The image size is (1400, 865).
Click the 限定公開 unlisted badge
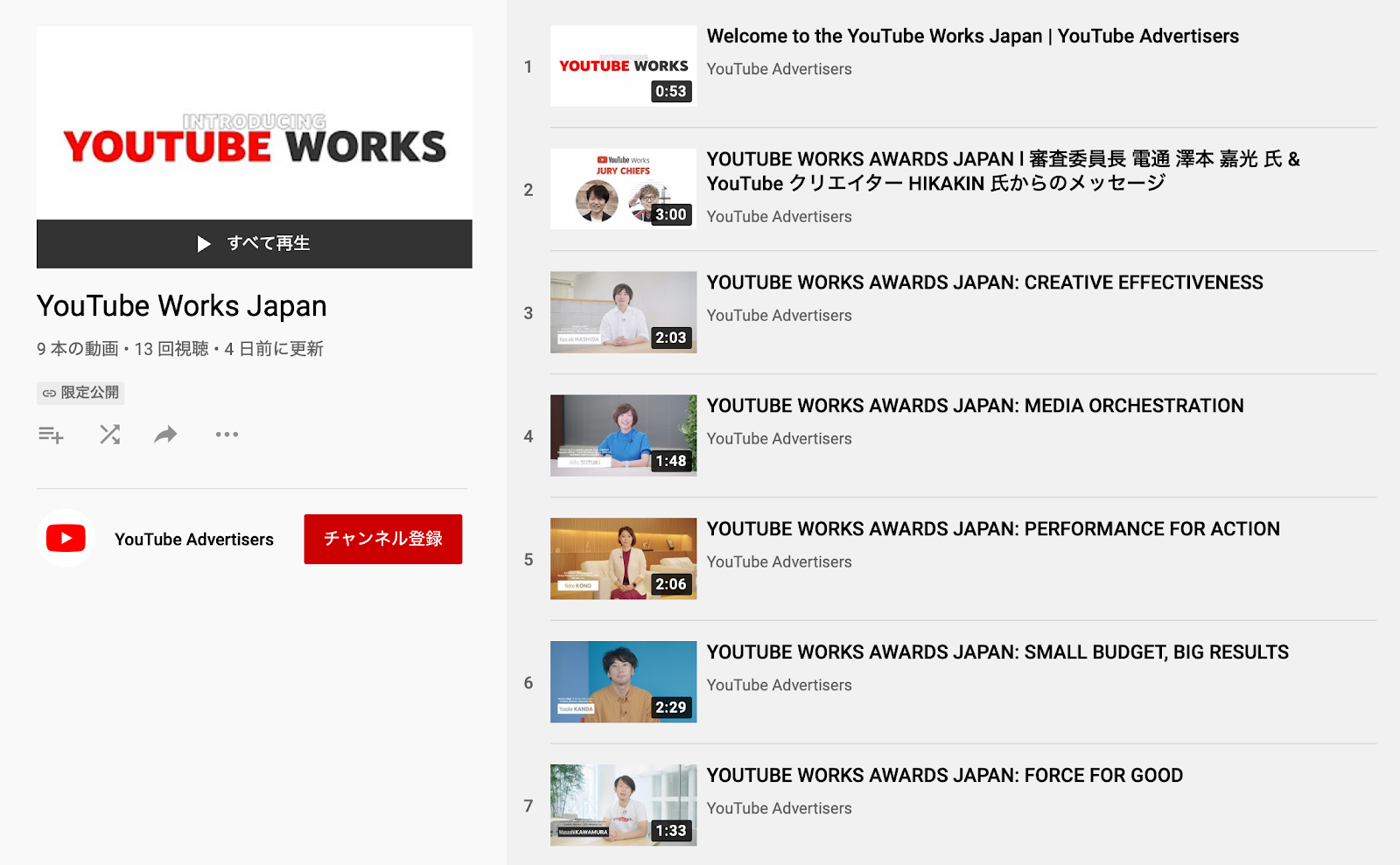(x=80, y=393)
